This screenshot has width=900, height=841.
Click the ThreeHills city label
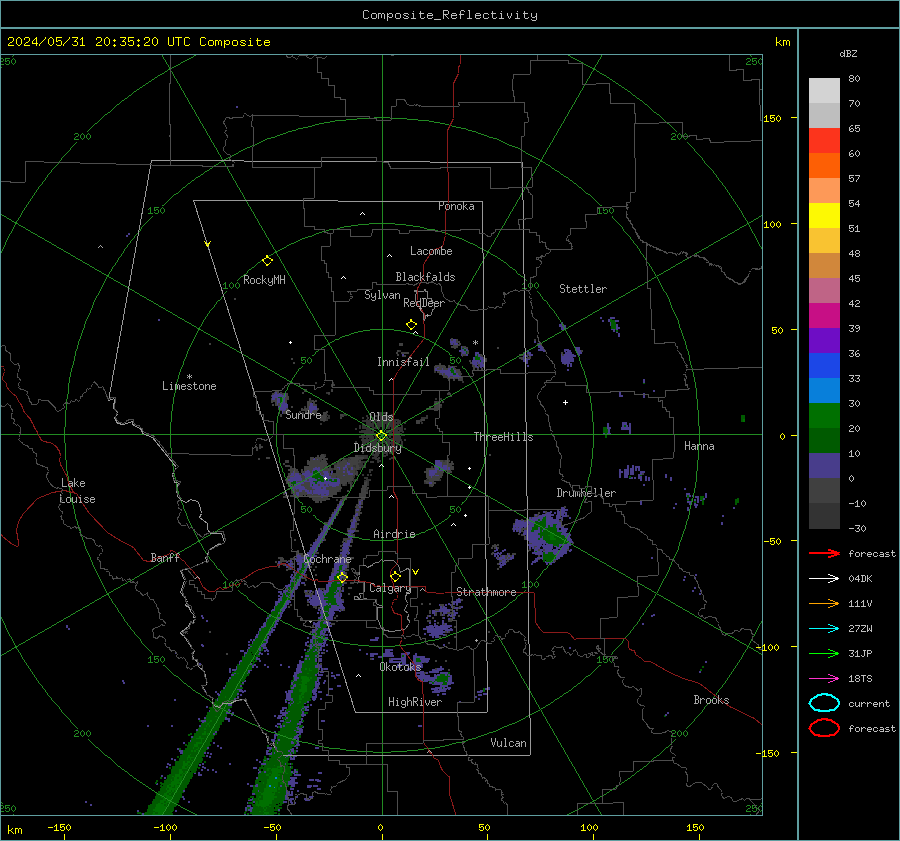coord(503,437)
